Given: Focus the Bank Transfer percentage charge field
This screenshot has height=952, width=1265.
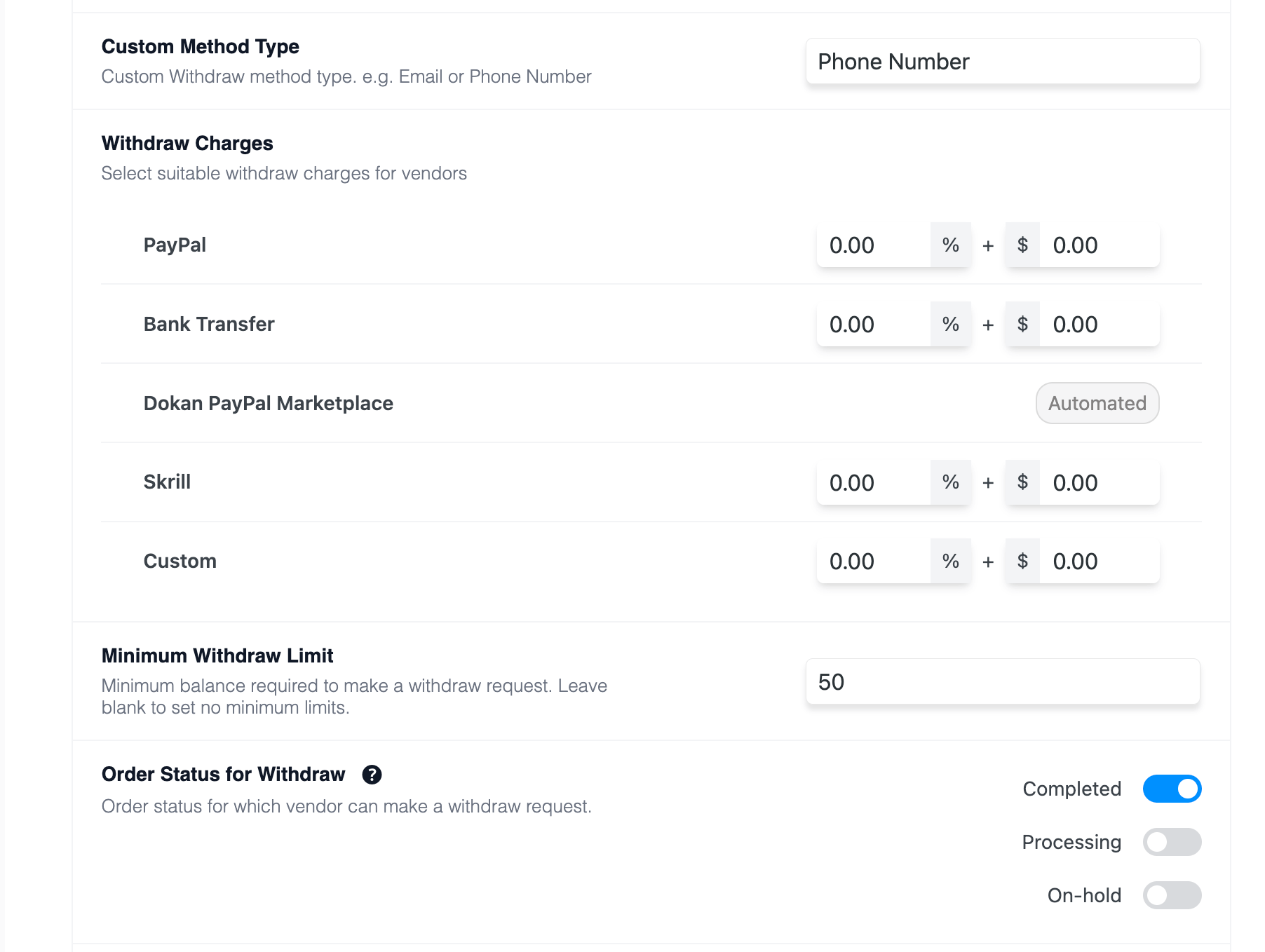Looking at the screenshot, I should (874, 325).
